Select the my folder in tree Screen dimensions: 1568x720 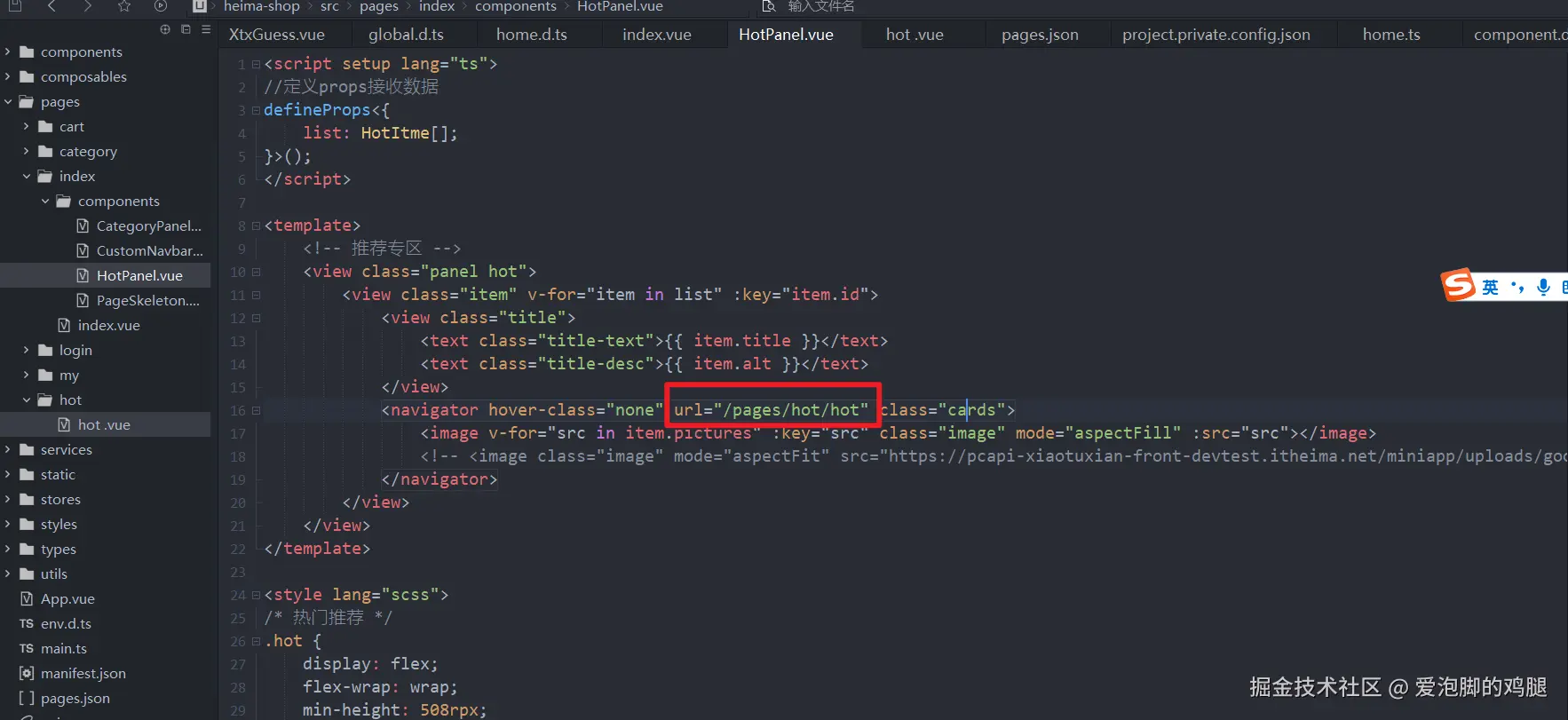(x=69, y=375)
